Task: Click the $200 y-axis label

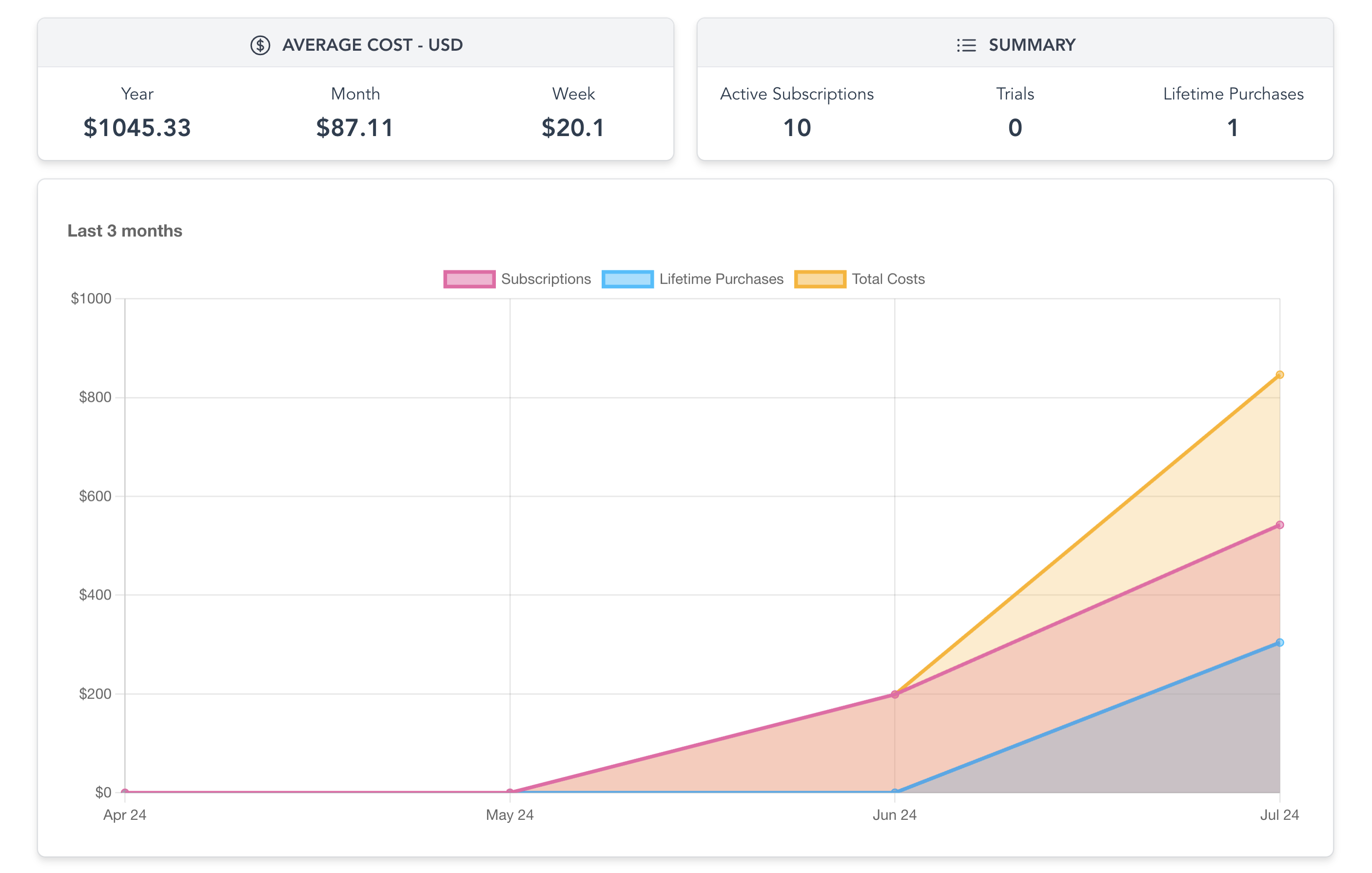Action: click(95, 694)
